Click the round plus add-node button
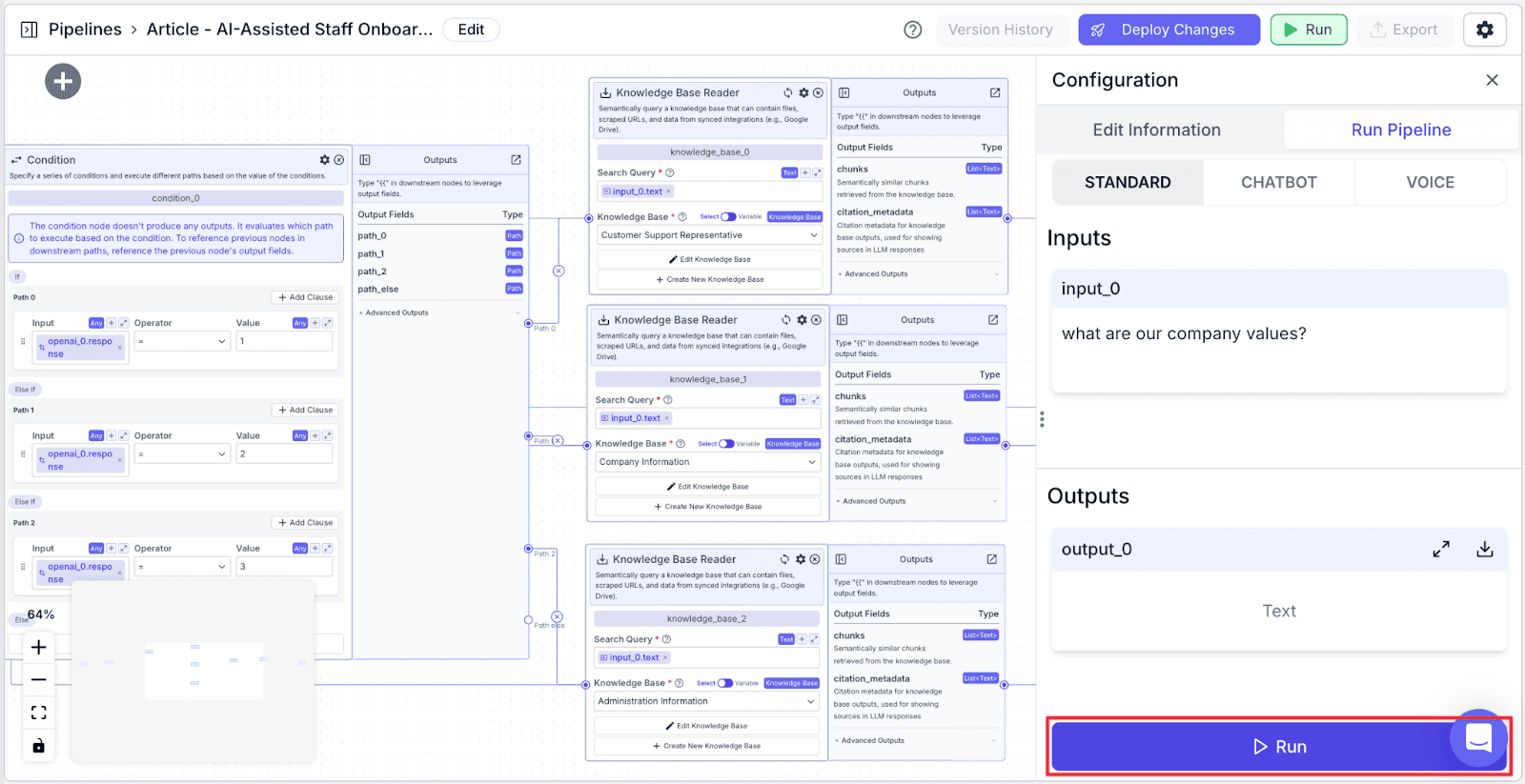This screenshot has width=1525, height=784. pyautogui.click(x=63, y=81)
